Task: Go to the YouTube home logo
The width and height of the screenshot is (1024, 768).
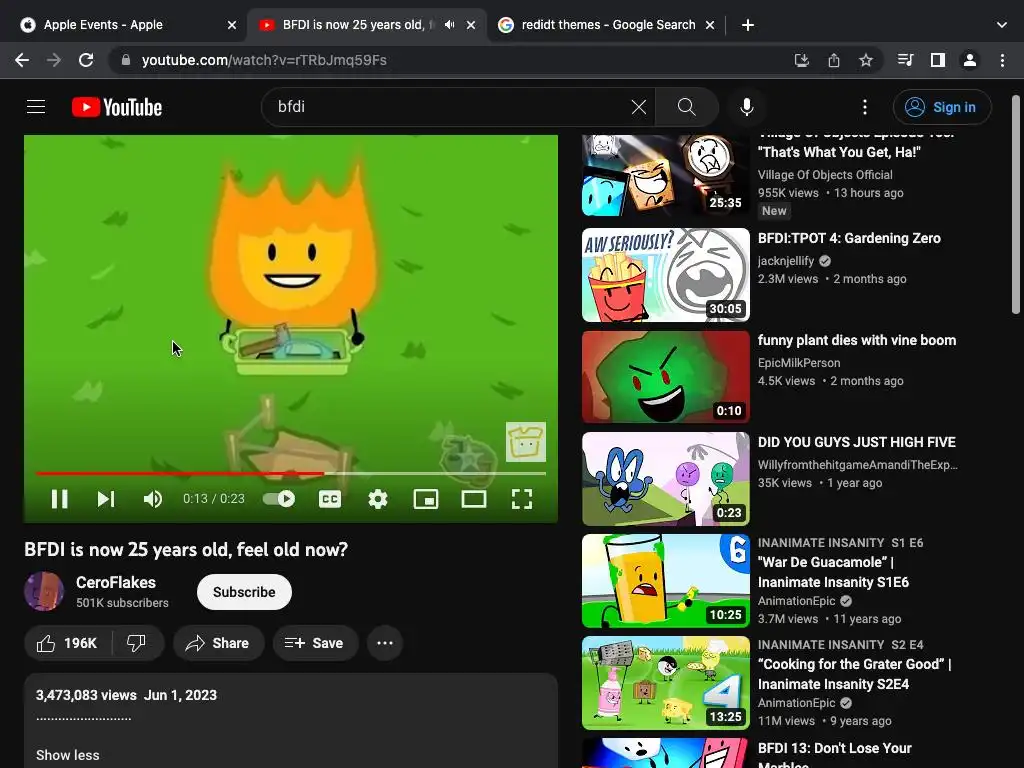Action: pyautogui.click(x=117, y=107)
